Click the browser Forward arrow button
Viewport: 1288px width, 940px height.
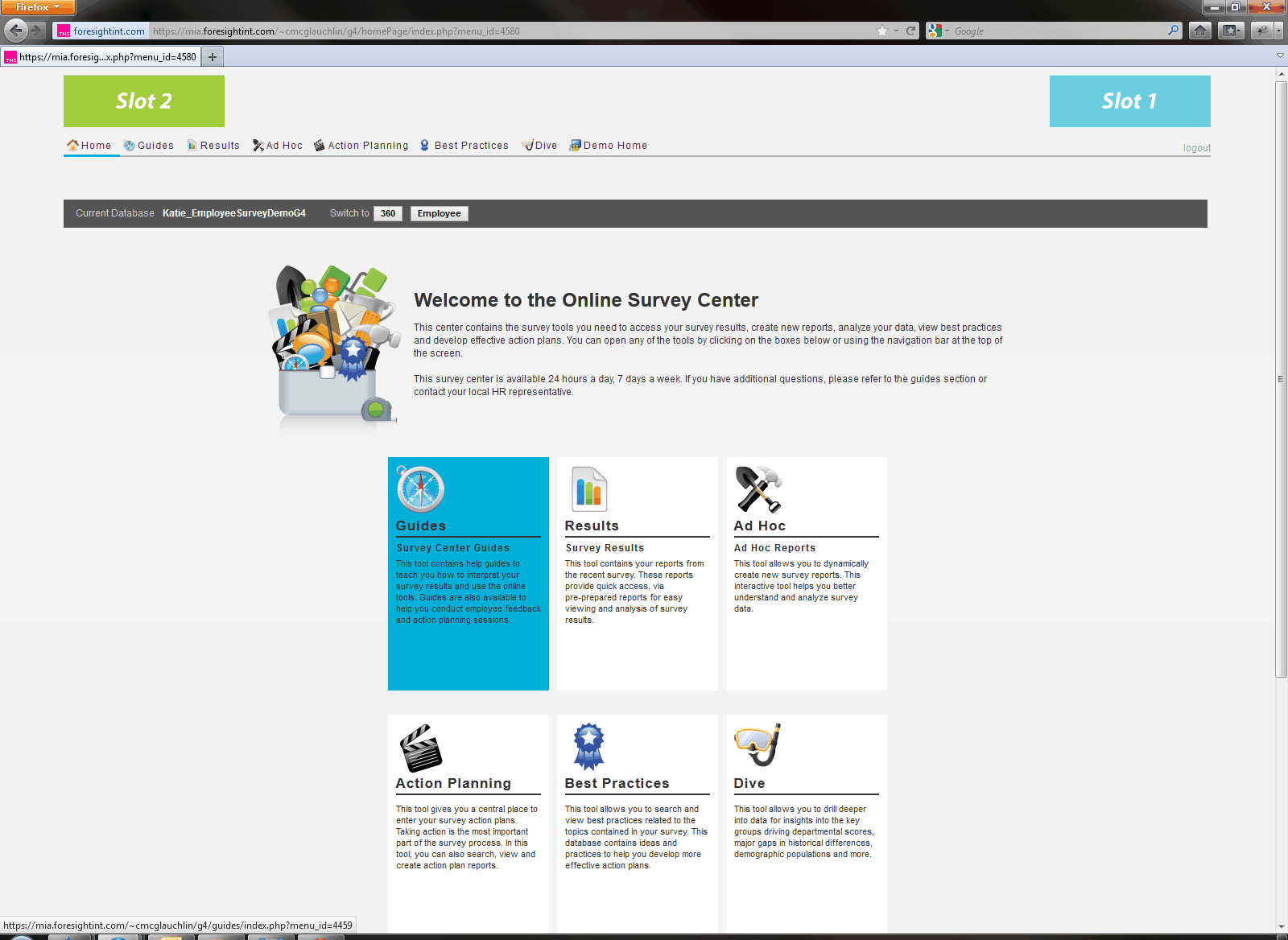(37, 31)
